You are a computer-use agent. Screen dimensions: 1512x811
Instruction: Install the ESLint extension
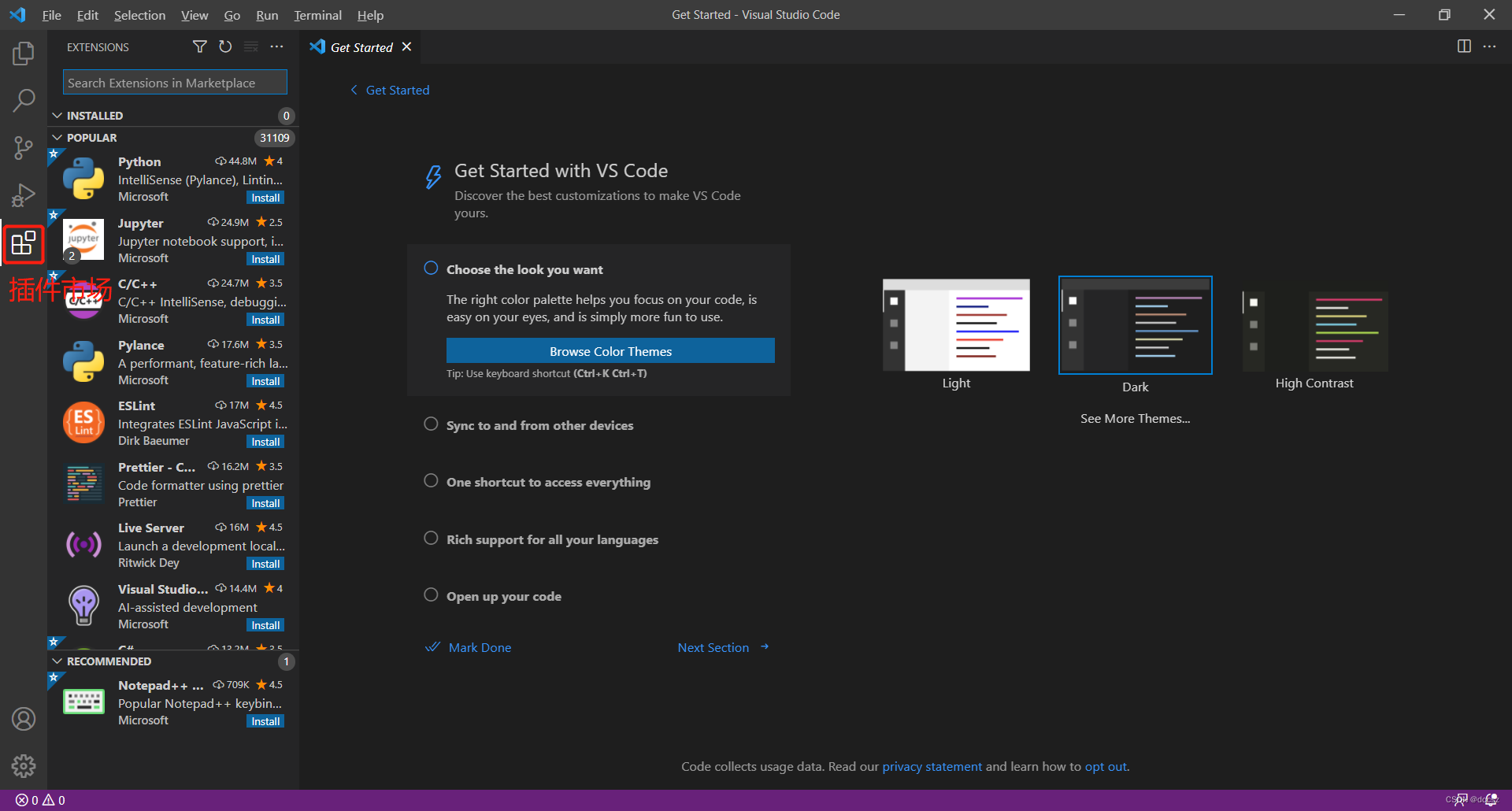(265, 442)
